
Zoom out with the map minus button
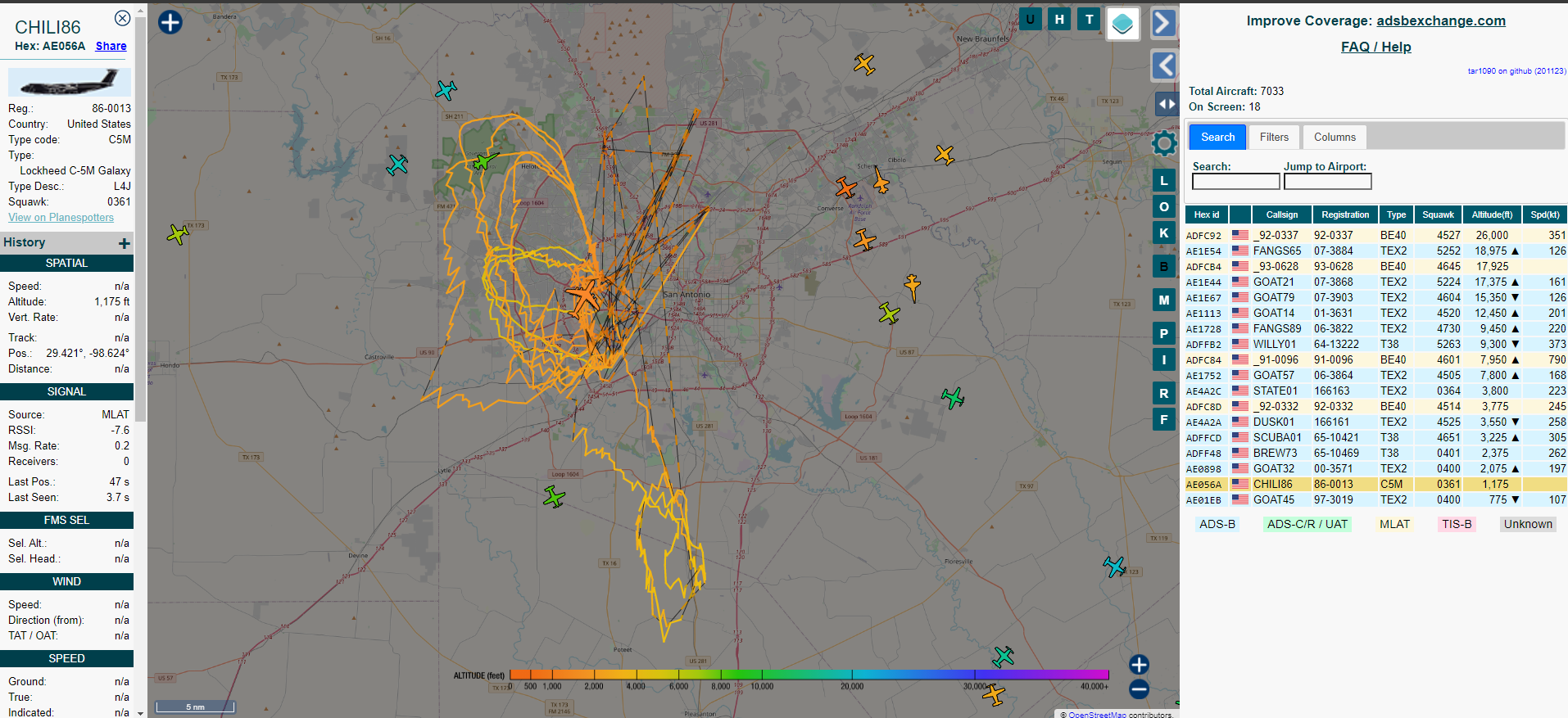point(1139,689)
